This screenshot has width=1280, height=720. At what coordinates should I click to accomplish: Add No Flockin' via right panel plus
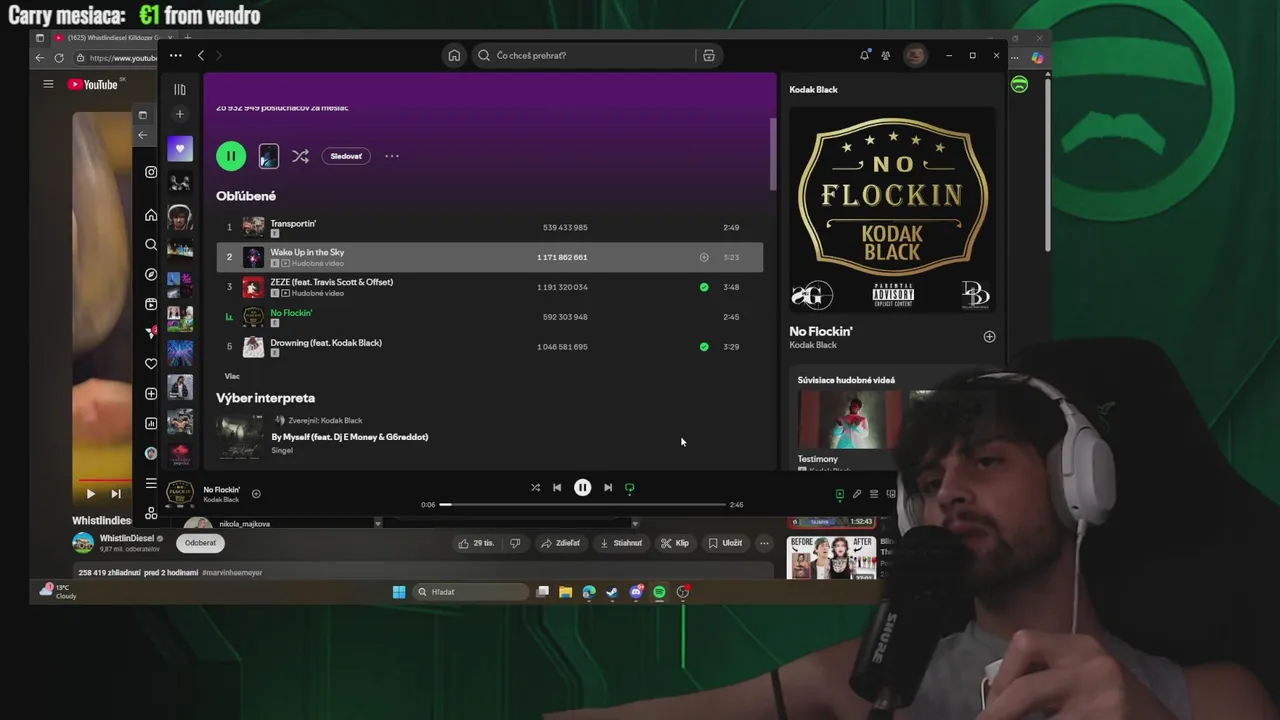989,337
